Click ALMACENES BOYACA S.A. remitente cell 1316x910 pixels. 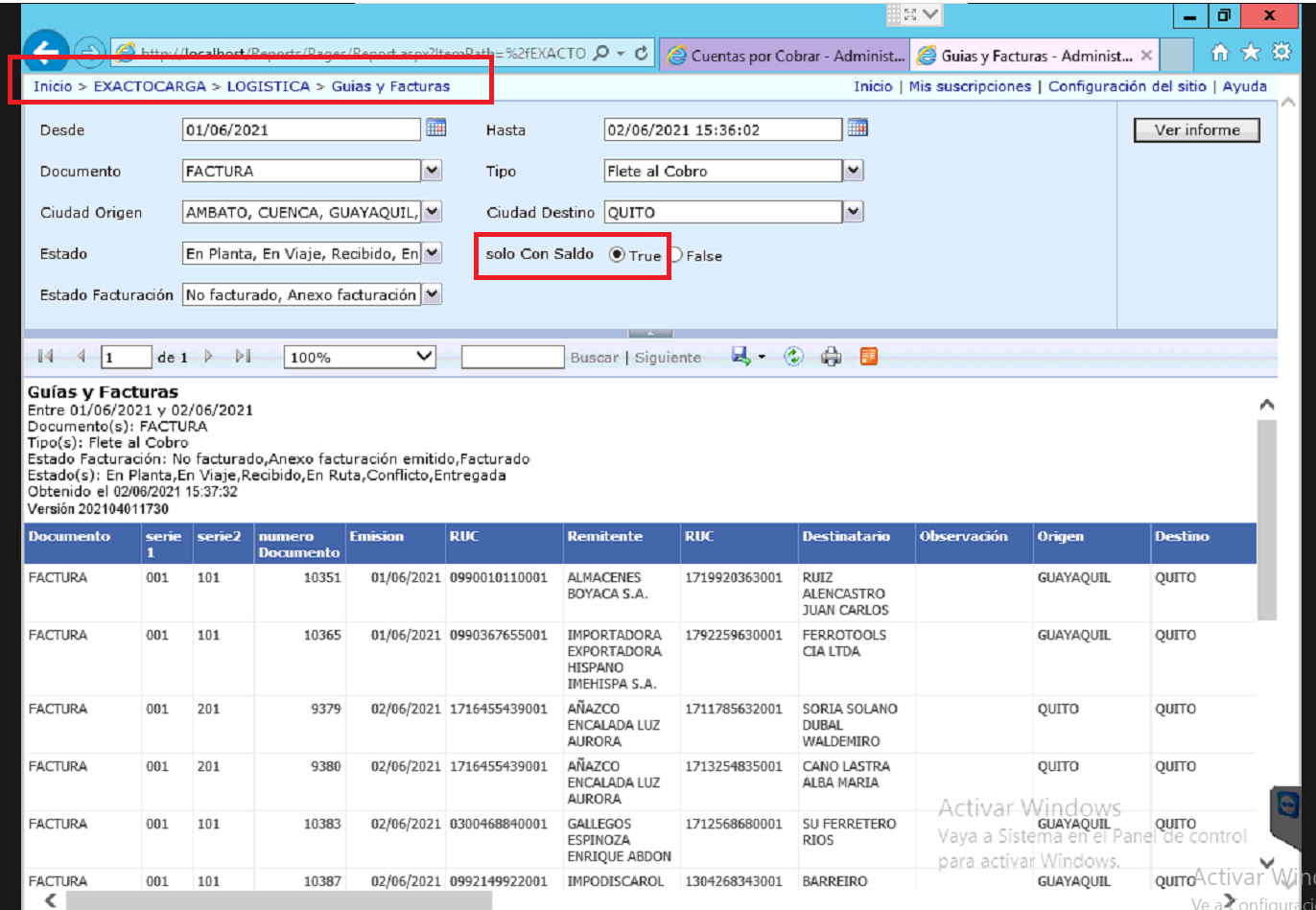pyautogui.click(x=622, y=593)
